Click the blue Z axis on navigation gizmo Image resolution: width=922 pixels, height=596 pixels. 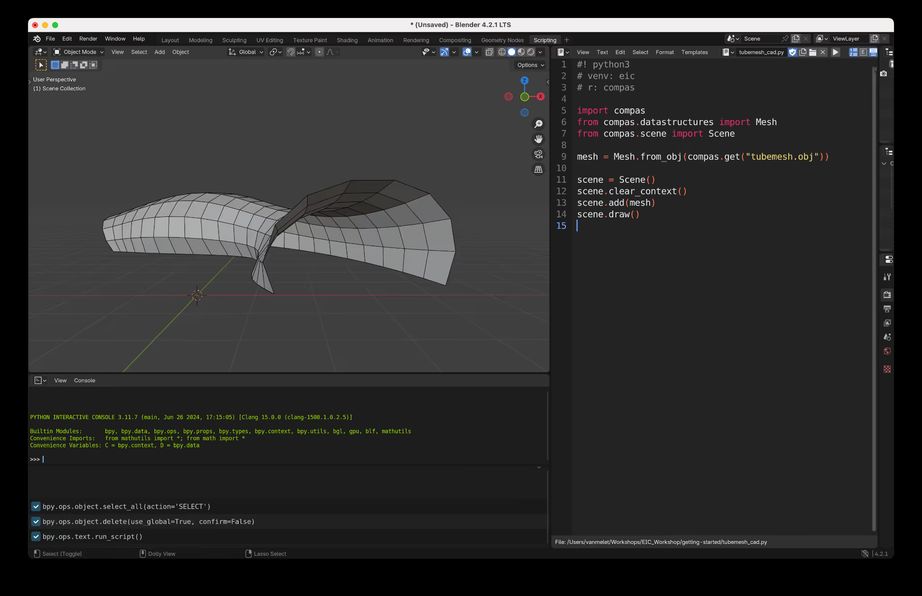click(x=525, y=81)
